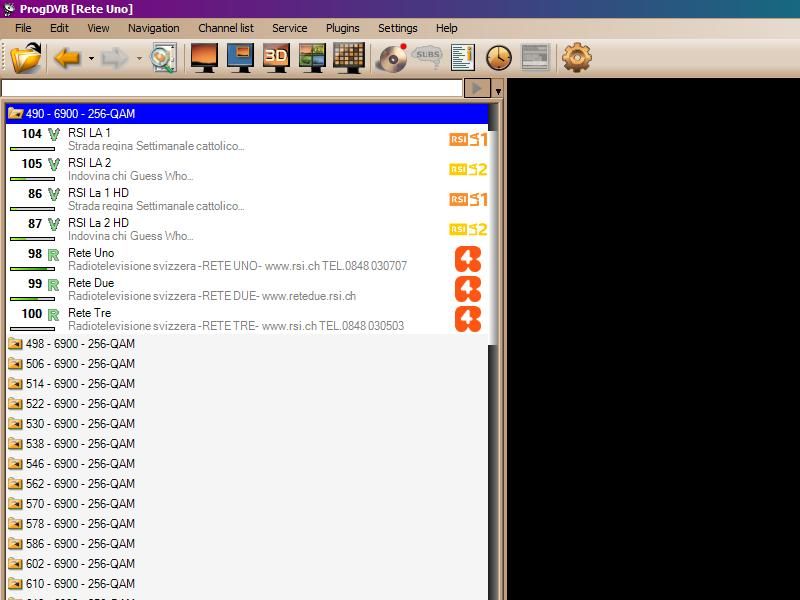Screen dimensions: 800x600
Task: Open dropdown arrow beside back button
Action: tap(91, 59)
